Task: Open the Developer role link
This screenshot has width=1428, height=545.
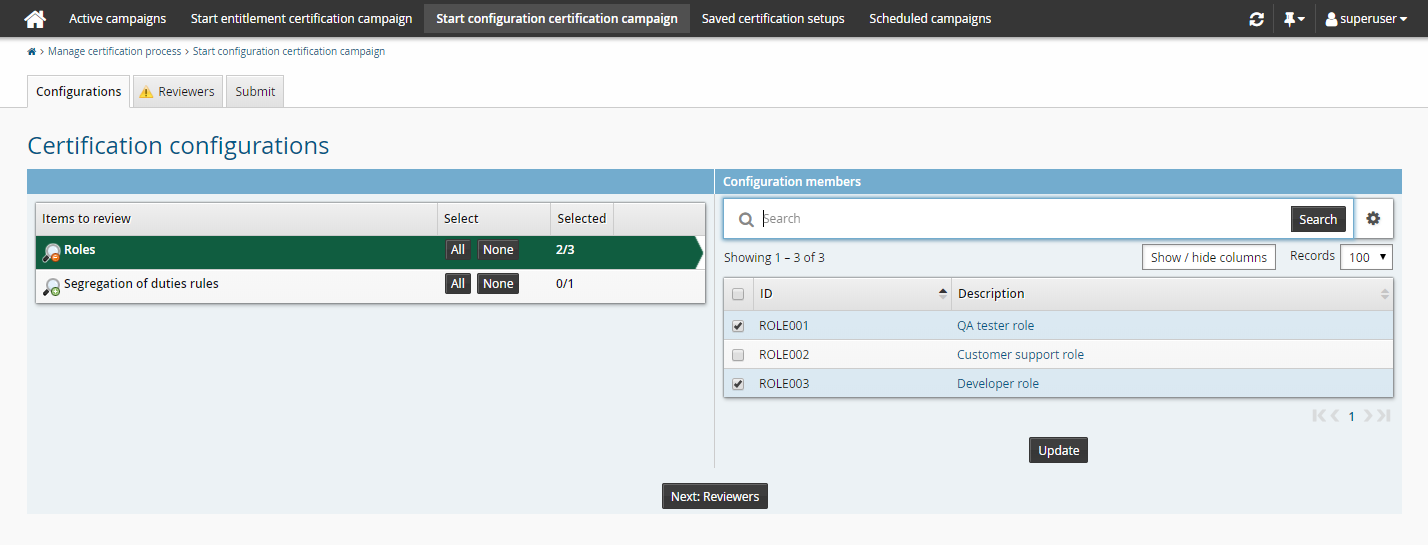Action: [997, 384]
